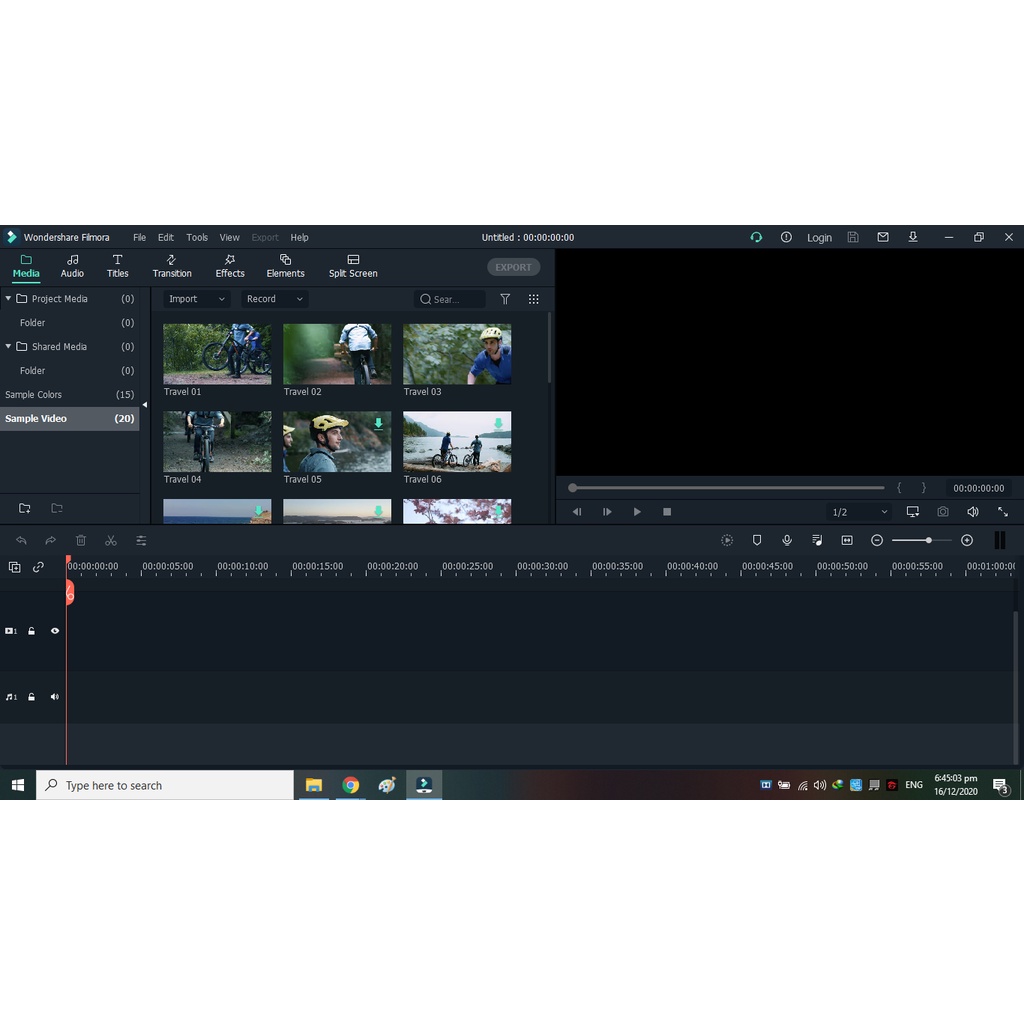Click the Login link in title bar
The height and width of the screenshot is (1024, 1024).
pos(819,238)
